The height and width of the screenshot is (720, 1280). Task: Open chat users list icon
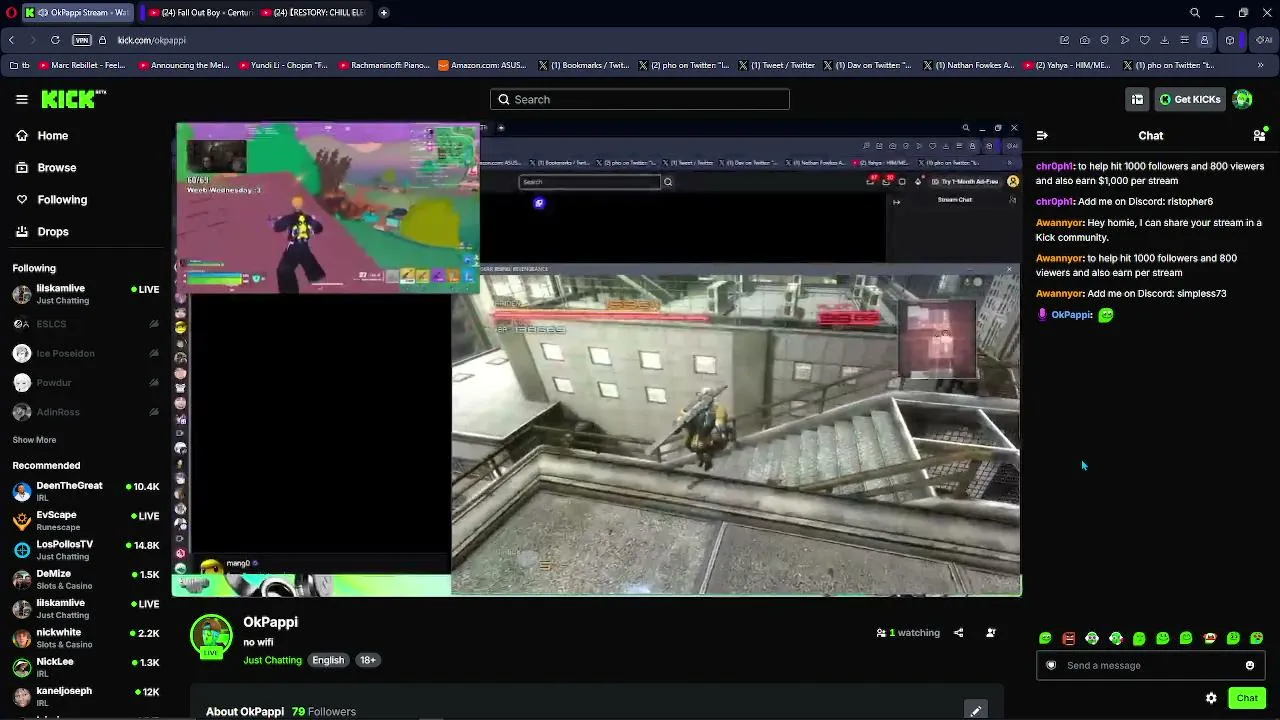pos(1259,135)
